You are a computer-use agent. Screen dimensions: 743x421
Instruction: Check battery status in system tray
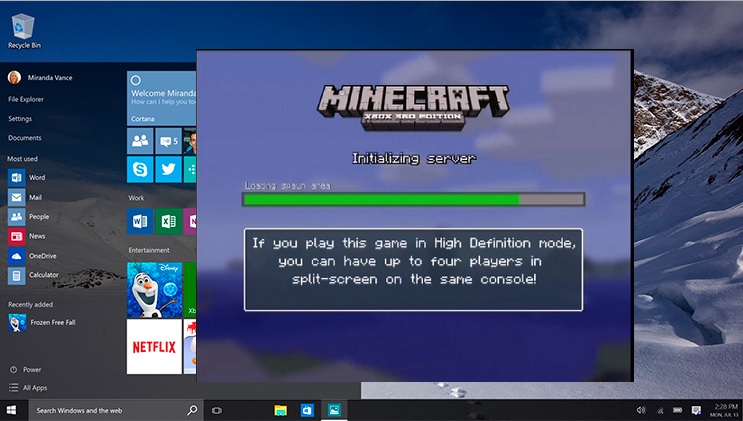click(678, 410)
